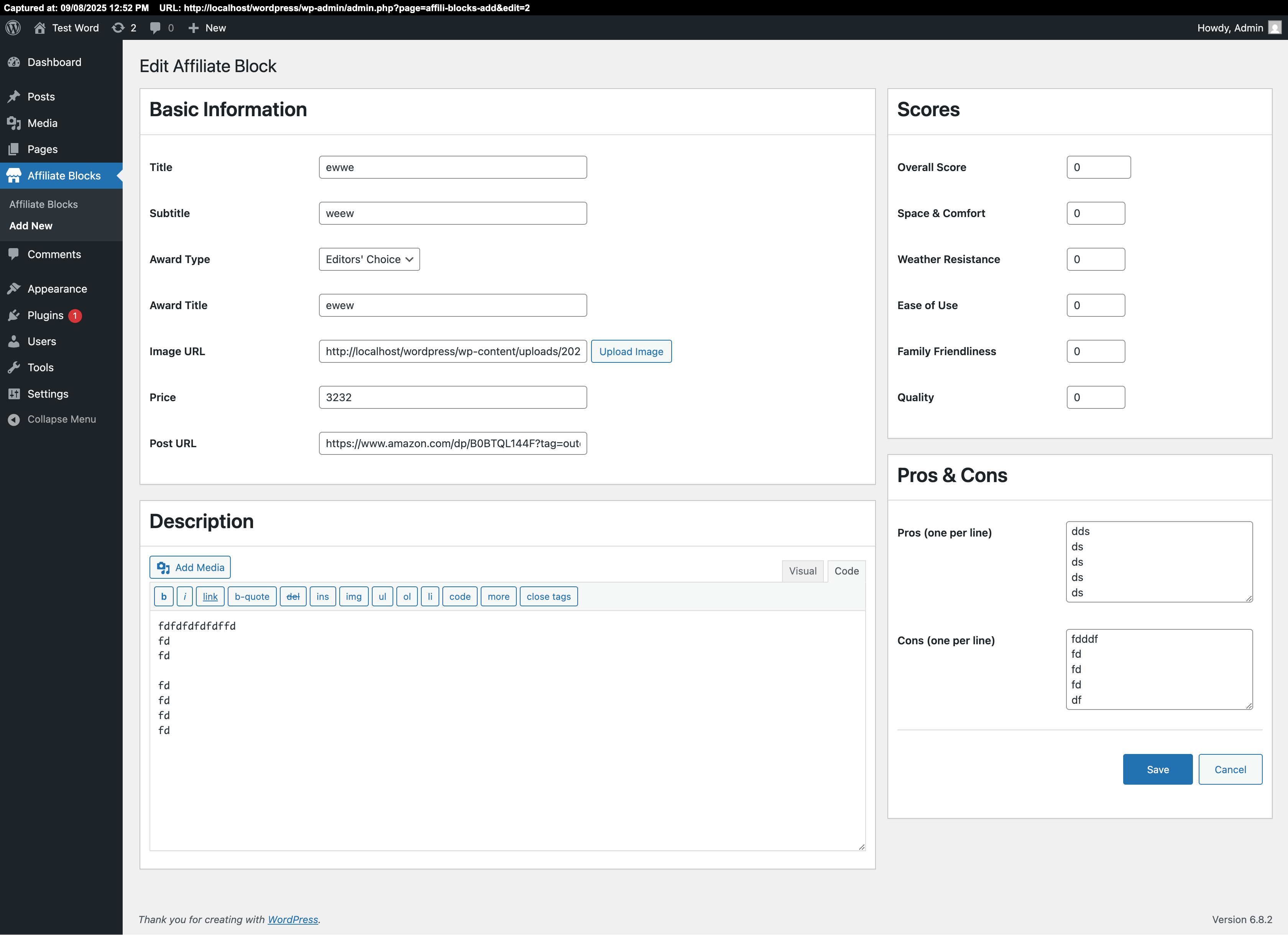The width and height of the screenshot is (1288, 935).
Task: Click the Admin avatar icon
Action: tap(1274, 28)
